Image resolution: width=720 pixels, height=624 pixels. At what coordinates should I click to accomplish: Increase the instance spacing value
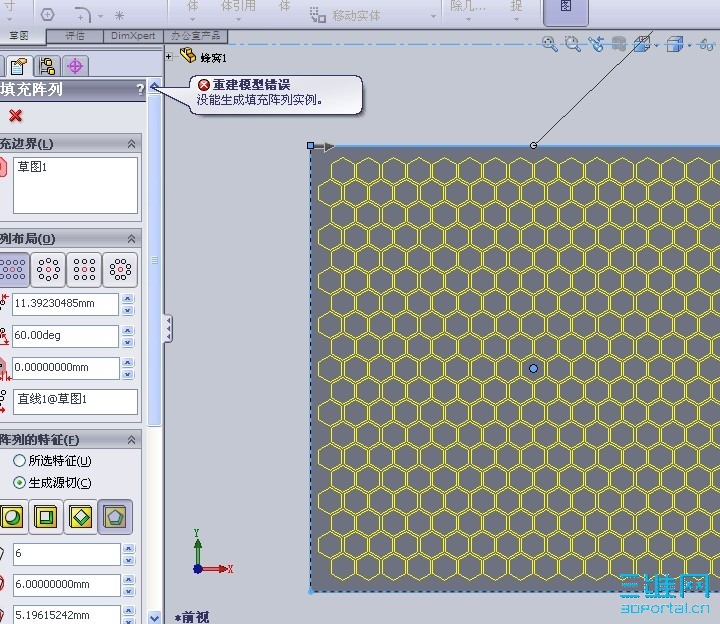coord(128,299)
